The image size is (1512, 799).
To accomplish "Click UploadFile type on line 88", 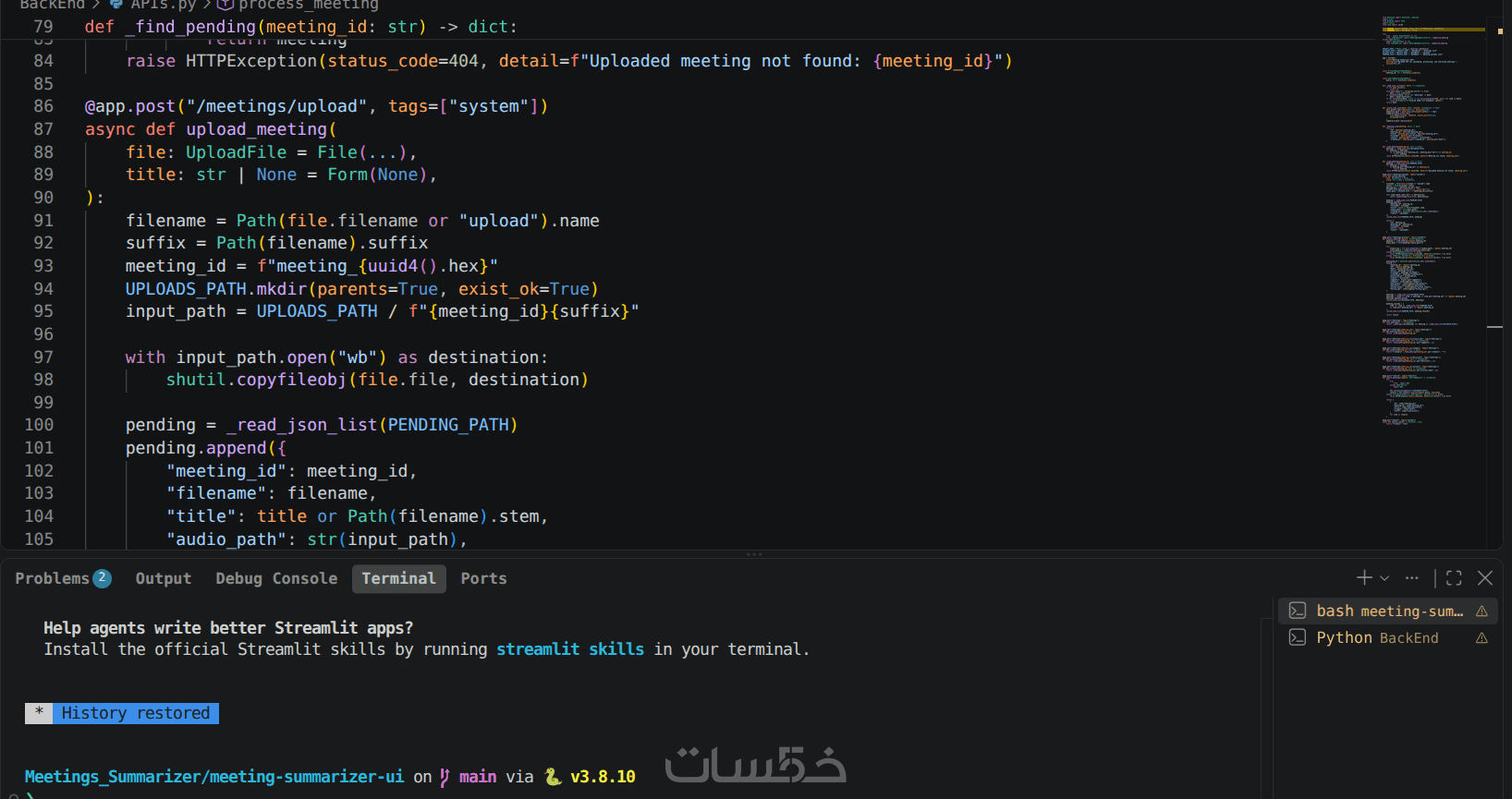I will click(x=236, y=152).
